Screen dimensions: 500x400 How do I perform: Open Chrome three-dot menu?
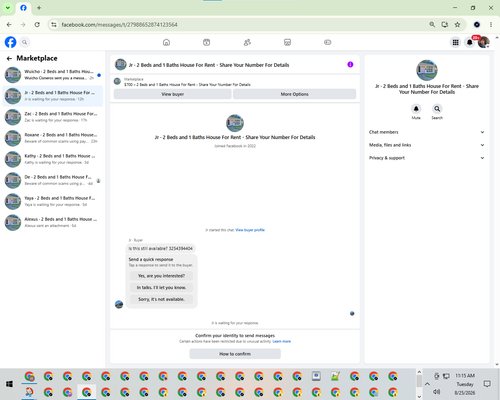[491, 25]
